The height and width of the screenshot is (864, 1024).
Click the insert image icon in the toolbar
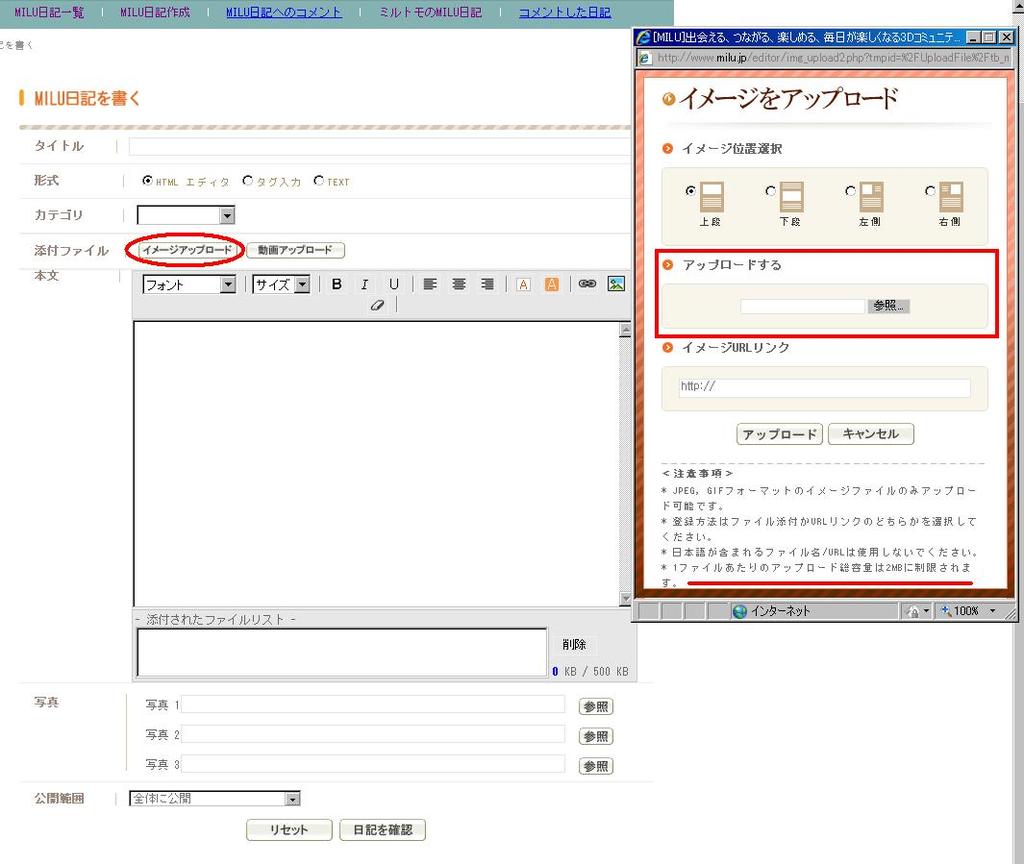[x=616, y=284]
